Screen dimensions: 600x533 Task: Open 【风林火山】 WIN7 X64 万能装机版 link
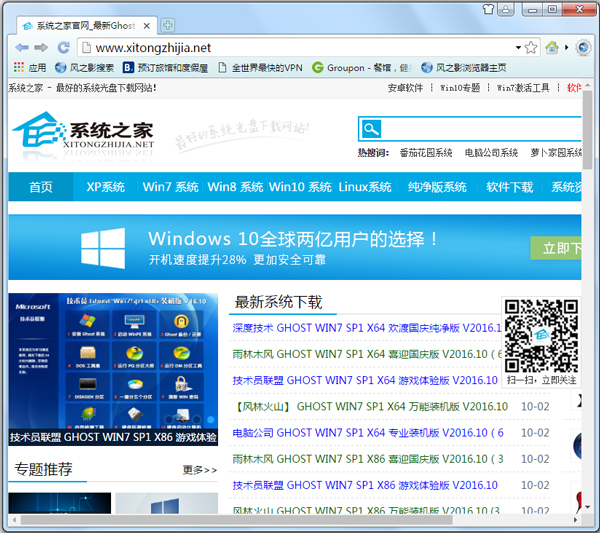(370, 406)
